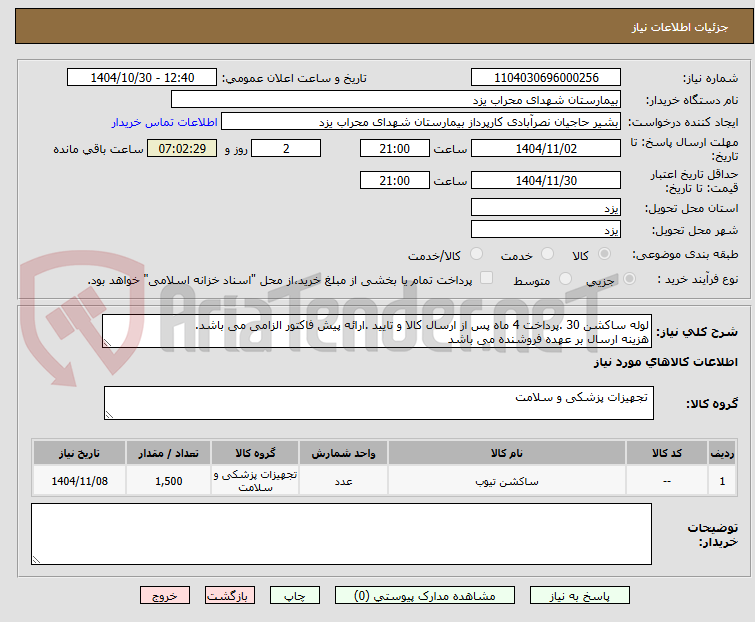Screen dimensions: 755x622
Task: Click the unit cell عدد
Action: (x=343, y=480)
